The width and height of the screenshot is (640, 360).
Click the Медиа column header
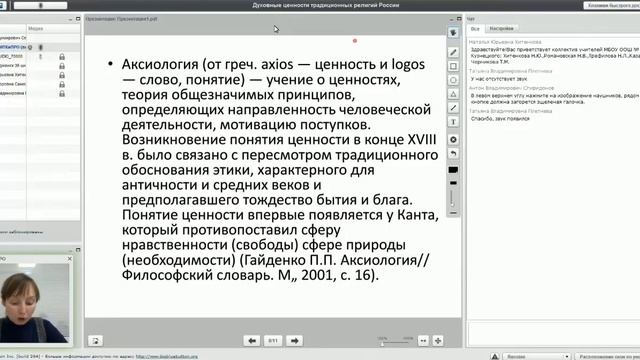(36, 29)
